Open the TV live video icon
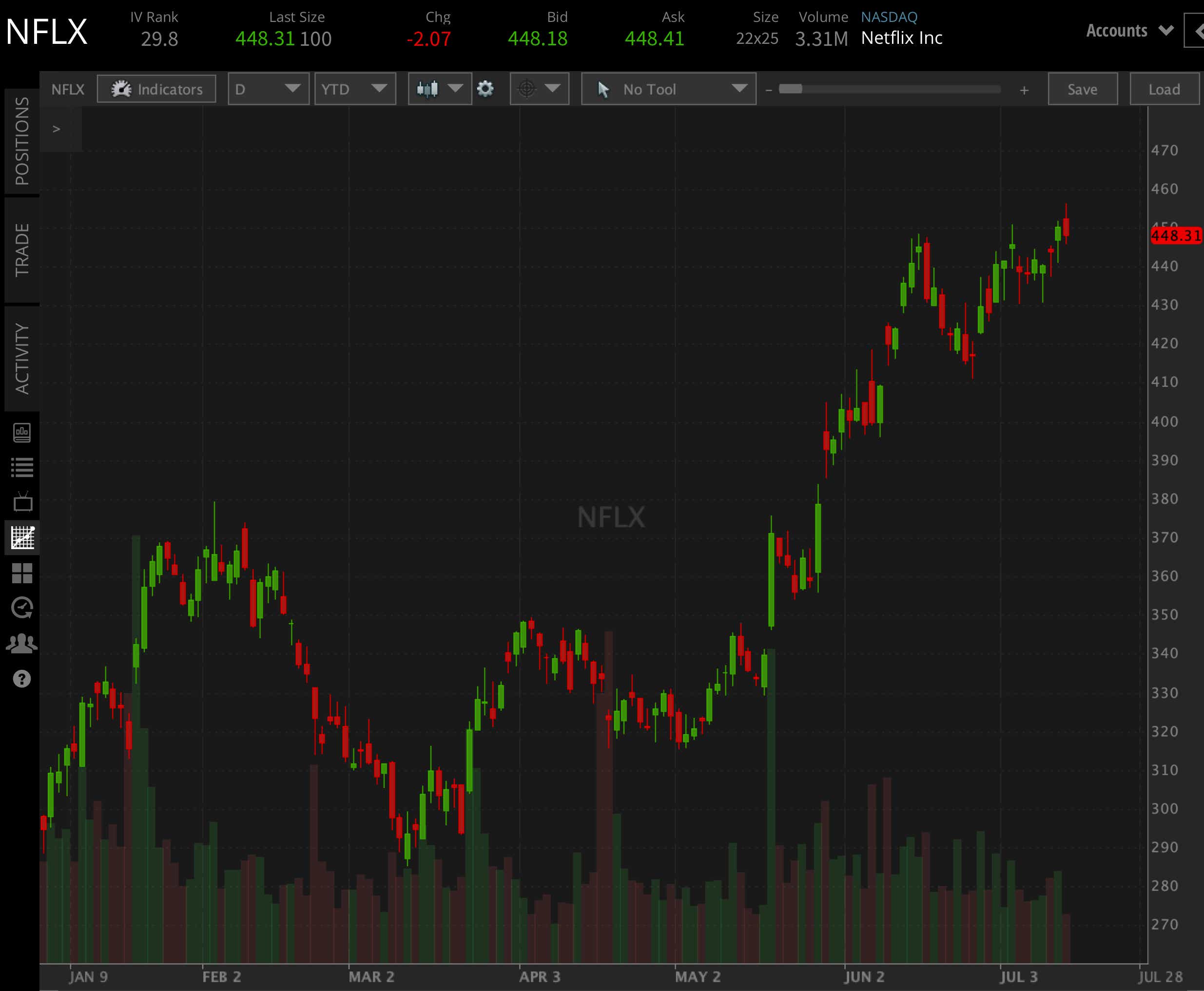Viewport: 1204px width, 991px height. [x=22, y=502]
